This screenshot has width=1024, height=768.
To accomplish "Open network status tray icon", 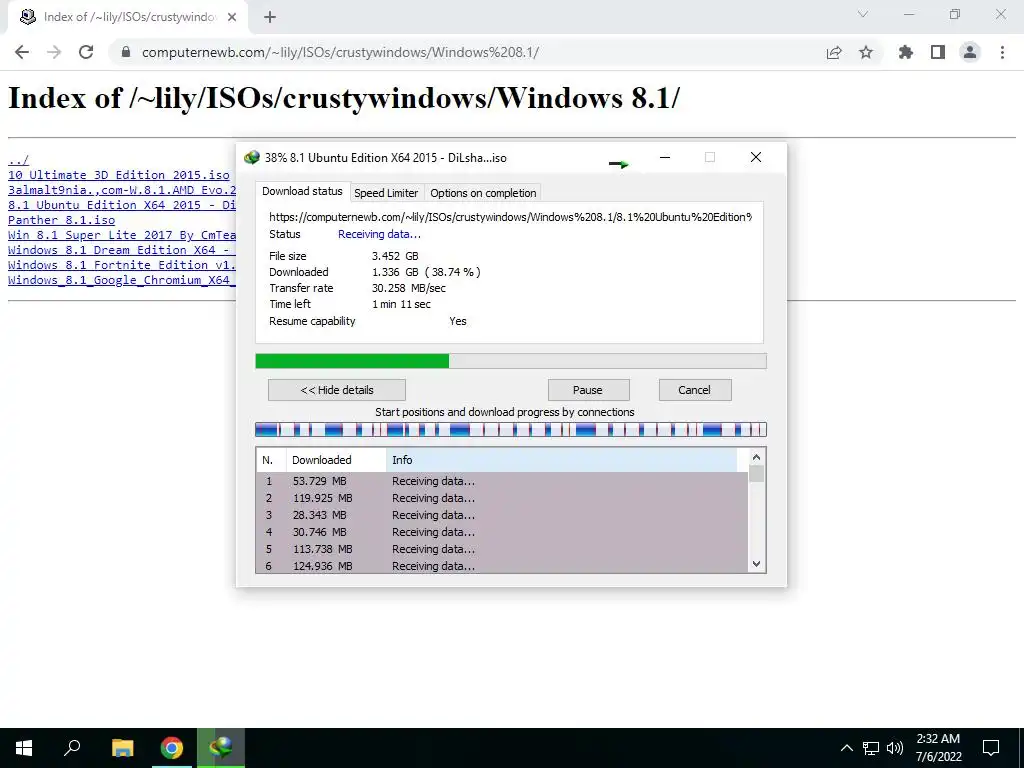I will (x=871, y=748).
